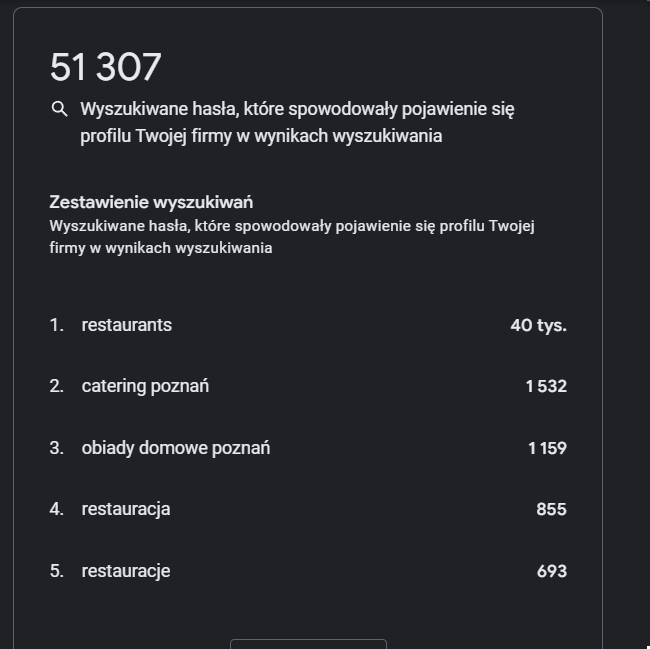
Task: Select the "restaurants" search term
Action: click(x=126, y=325)
